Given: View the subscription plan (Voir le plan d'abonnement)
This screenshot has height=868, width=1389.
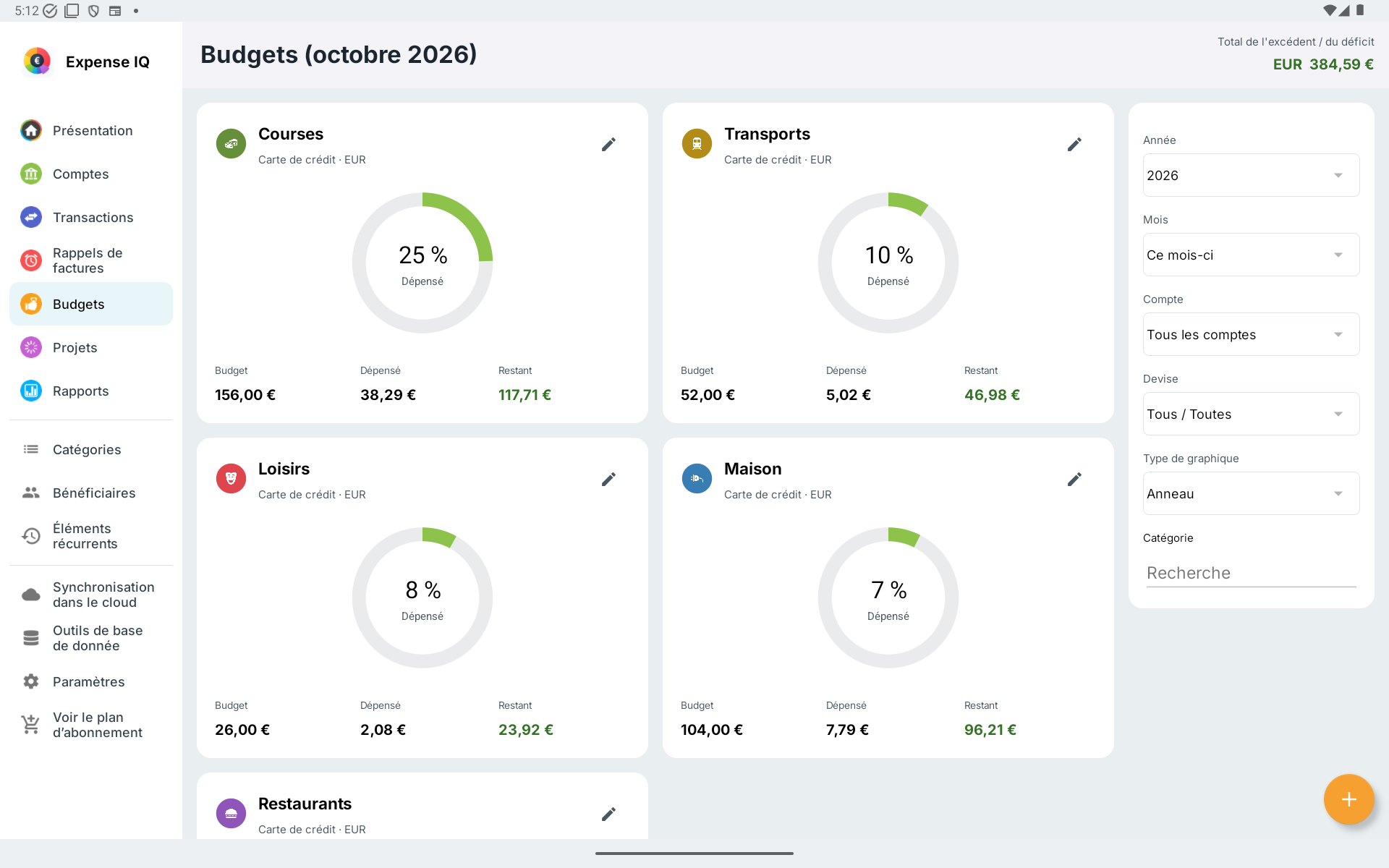Looking at the screenshot, I should pos(91,725).
